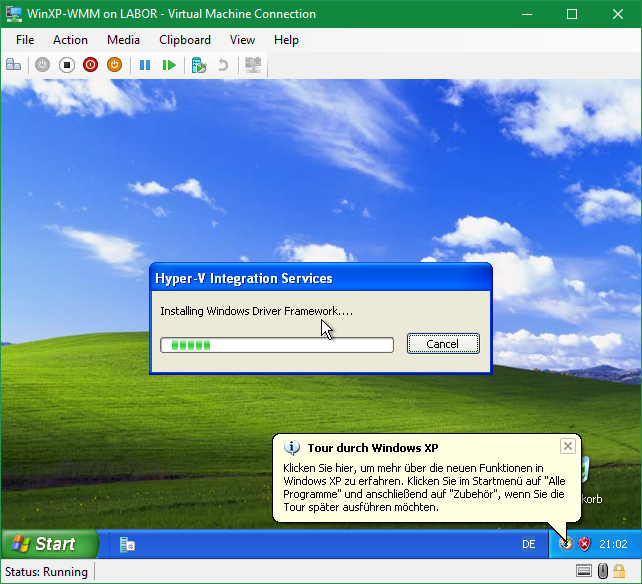Screen dimensions: 642x584
Task: Click the red Shut Down icon
Action: point(91,65)
